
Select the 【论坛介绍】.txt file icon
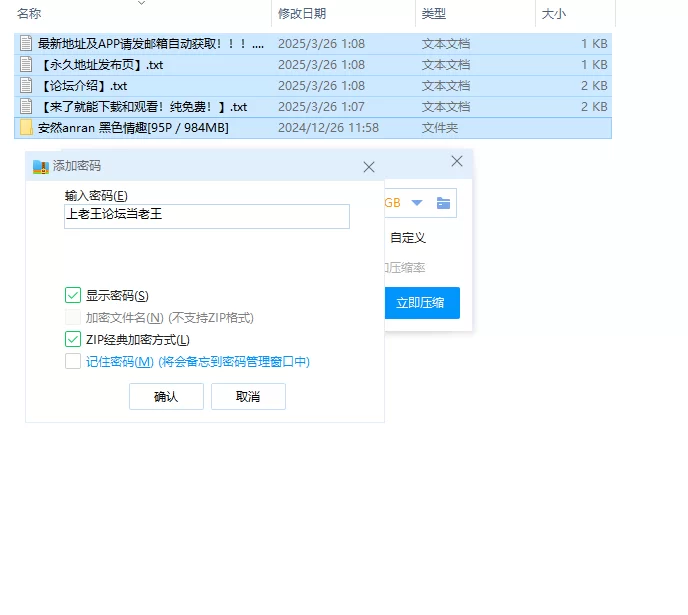(x=26, y=86)
